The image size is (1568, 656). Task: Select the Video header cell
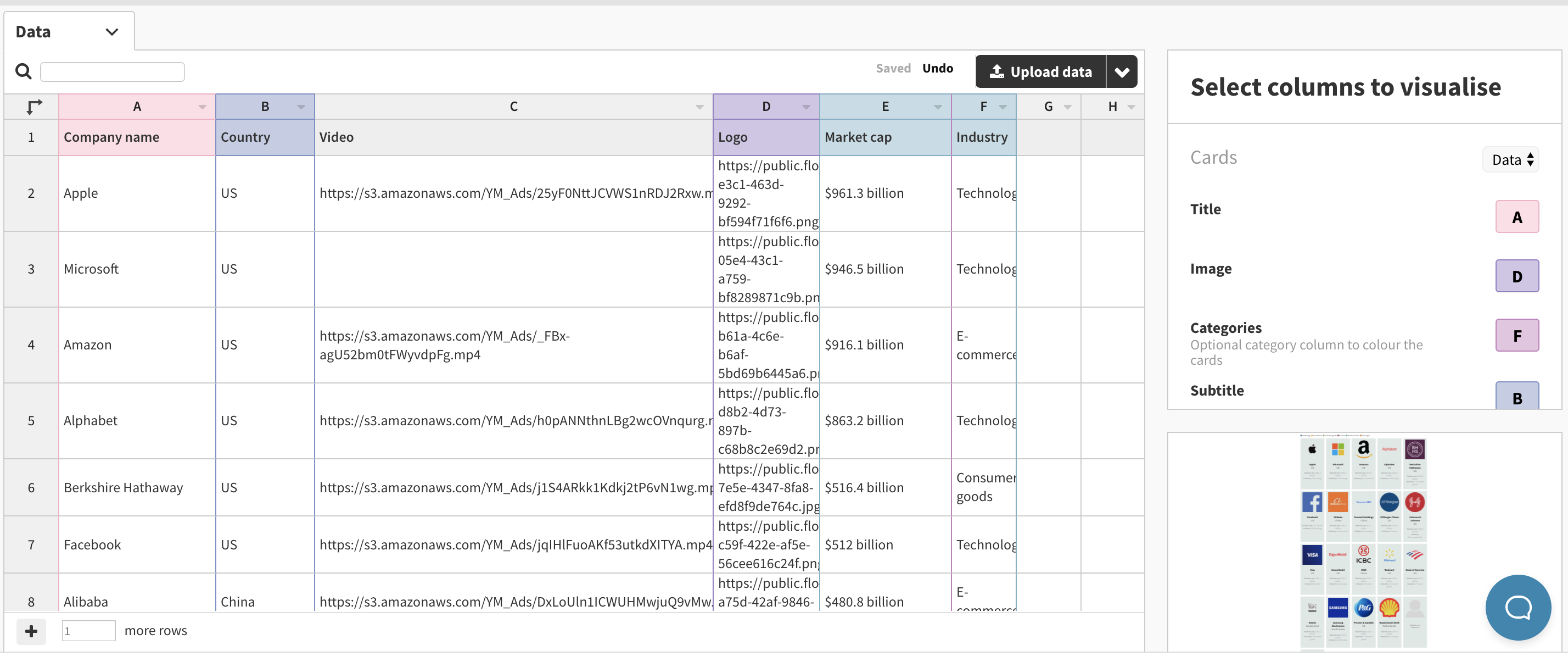point(514,138)
